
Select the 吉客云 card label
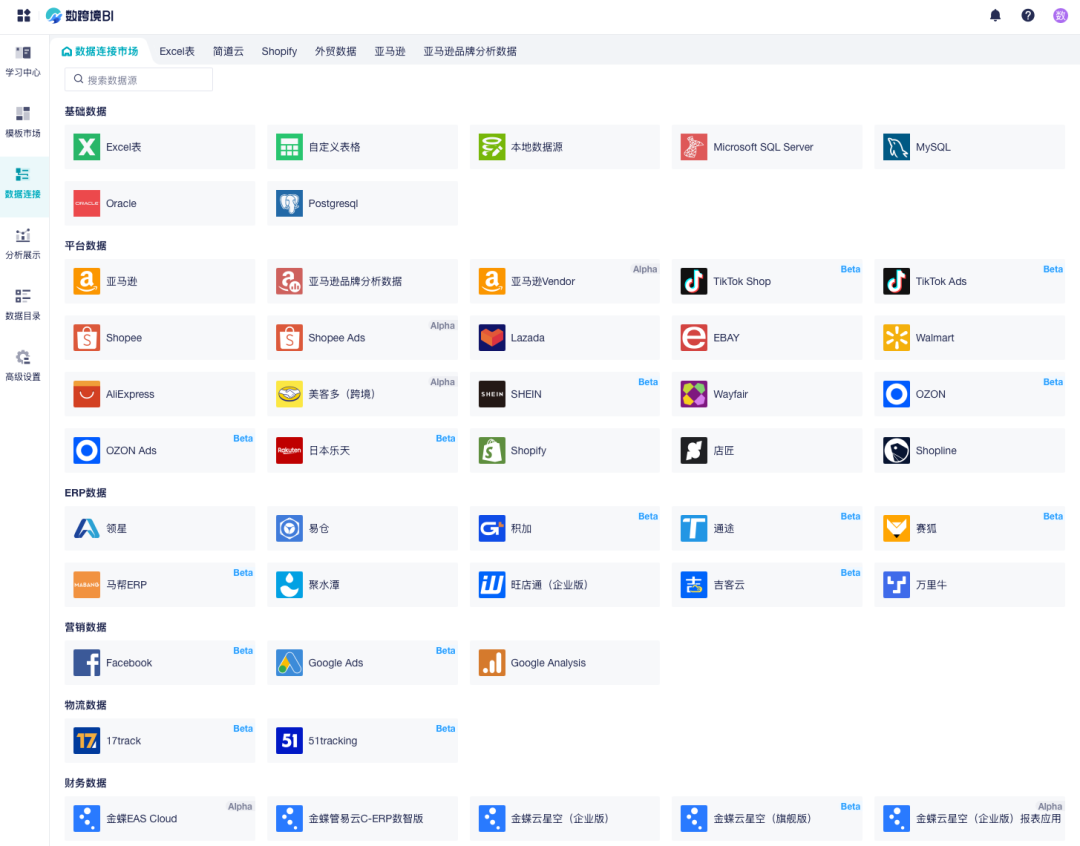pos(729,585)
